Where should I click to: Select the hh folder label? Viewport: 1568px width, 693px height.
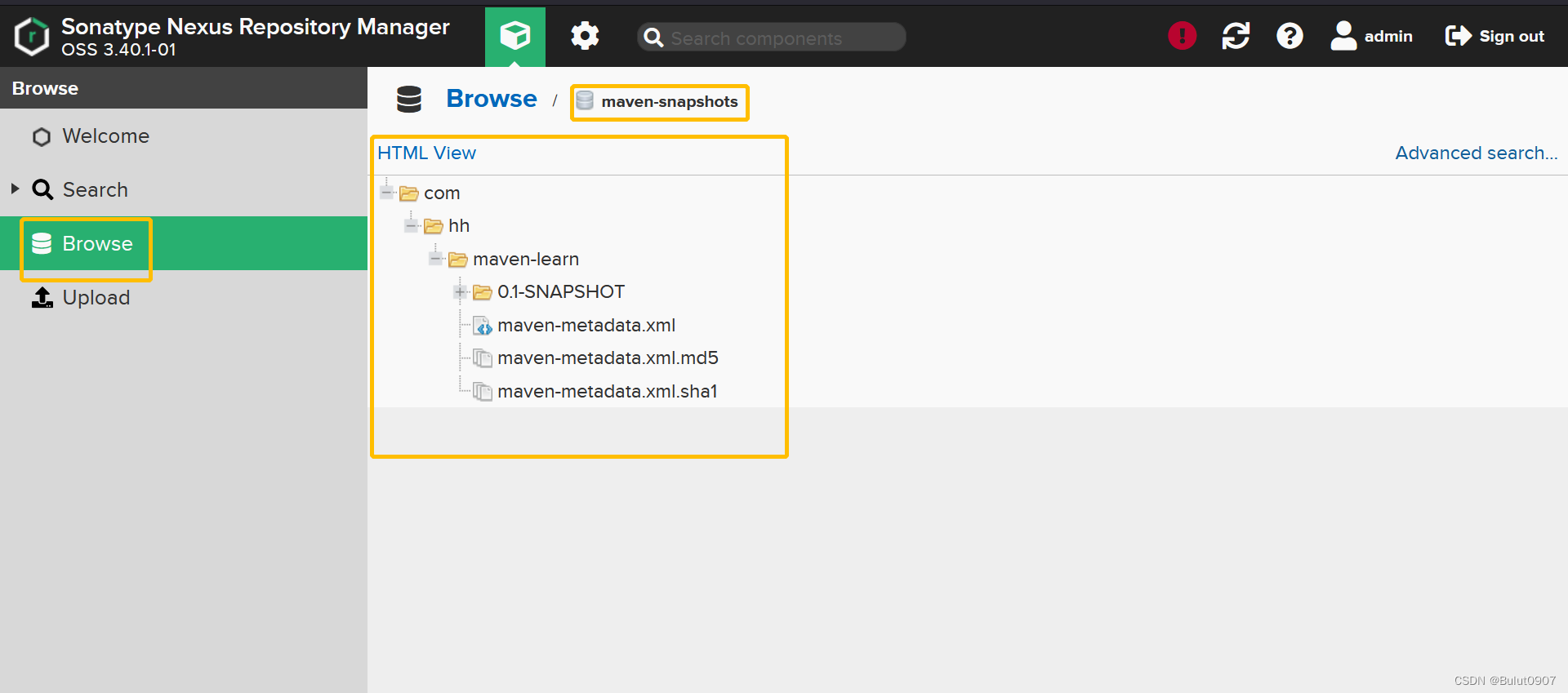tap(459, 226)
